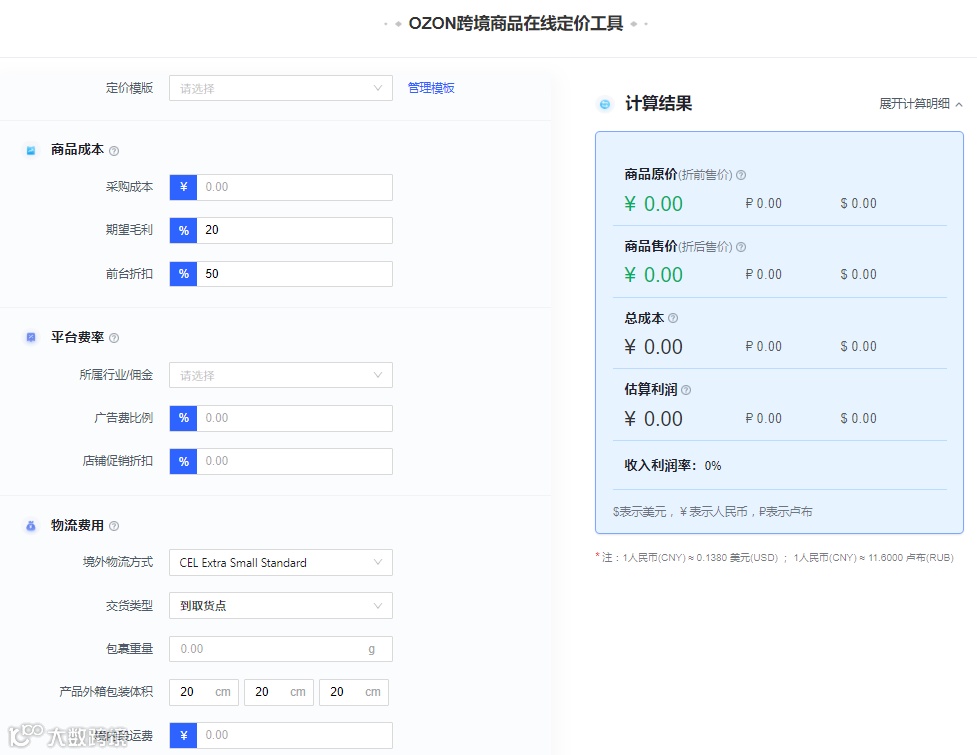Image resolution: width=977 pixels, height=755 pixels.
Task: Click the 物流费用 section icon
Action: point(31,526)
